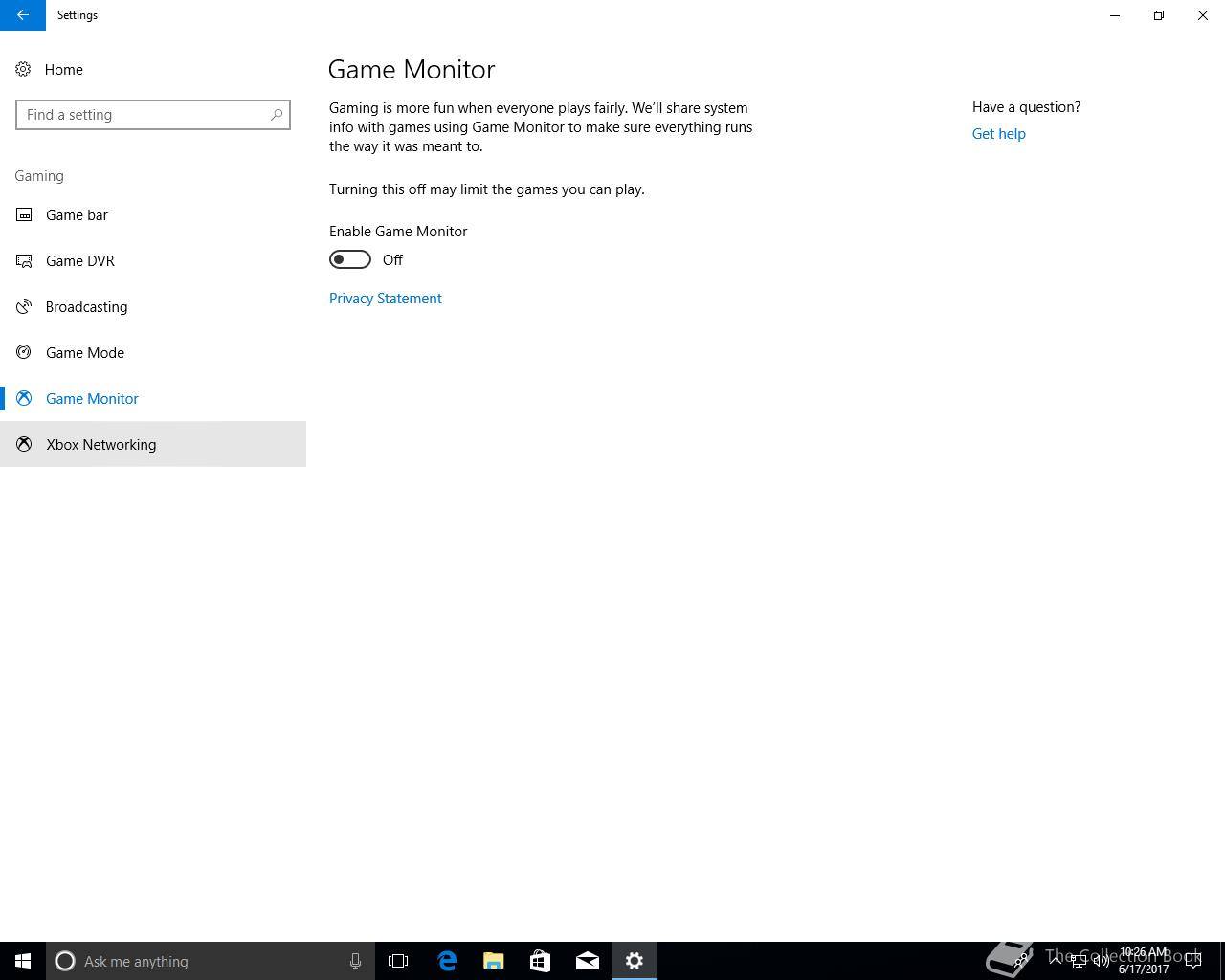The width and height of the screenshot is (1225, 980).
Task: Click the Broadcasting icon
Action: 24,306
